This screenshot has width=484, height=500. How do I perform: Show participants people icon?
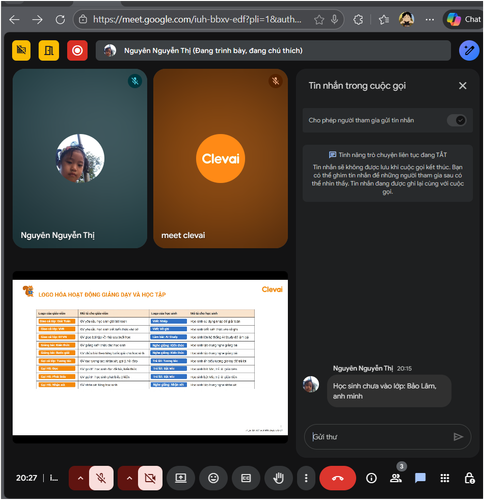(x=396, y=478)
